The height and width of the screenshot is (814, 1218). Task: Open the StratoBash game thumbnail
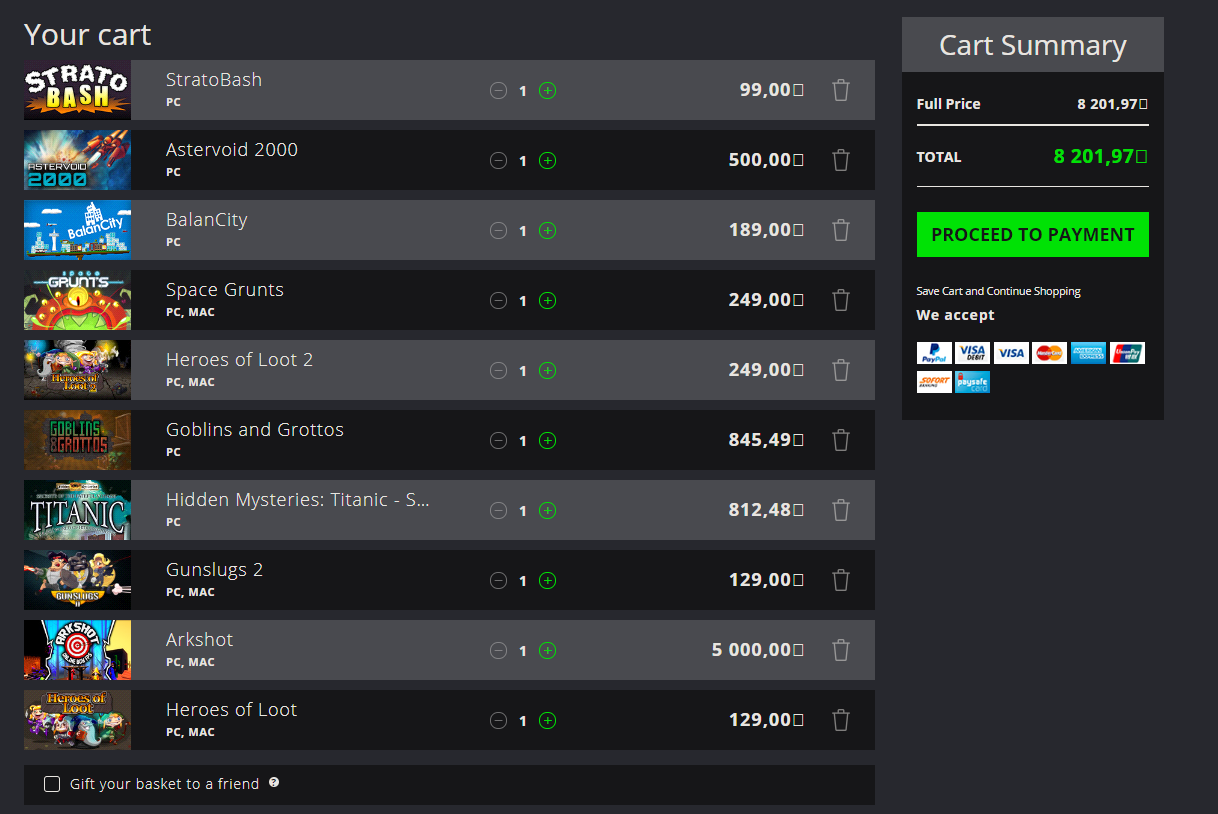click(x=77, y=90)
